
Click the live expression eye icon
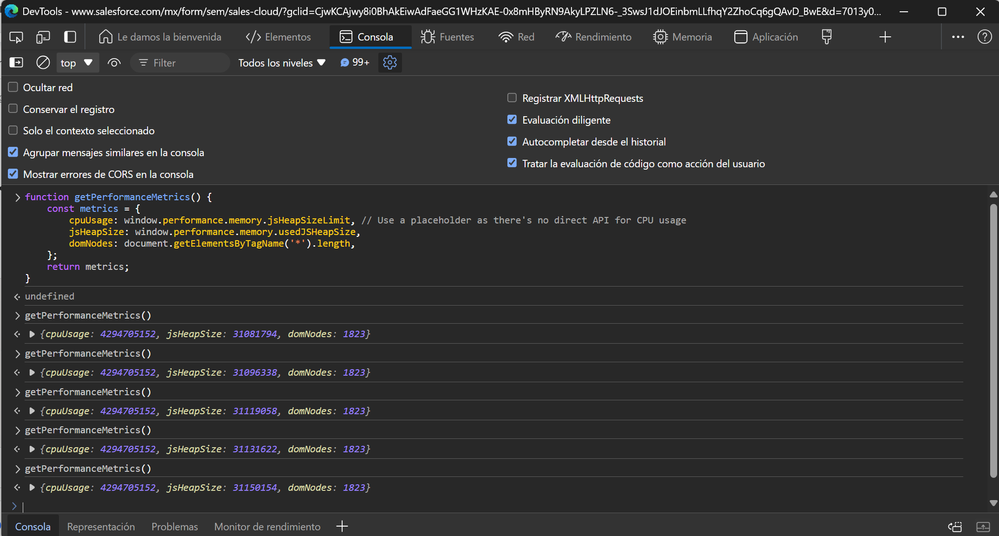[114, 63]
